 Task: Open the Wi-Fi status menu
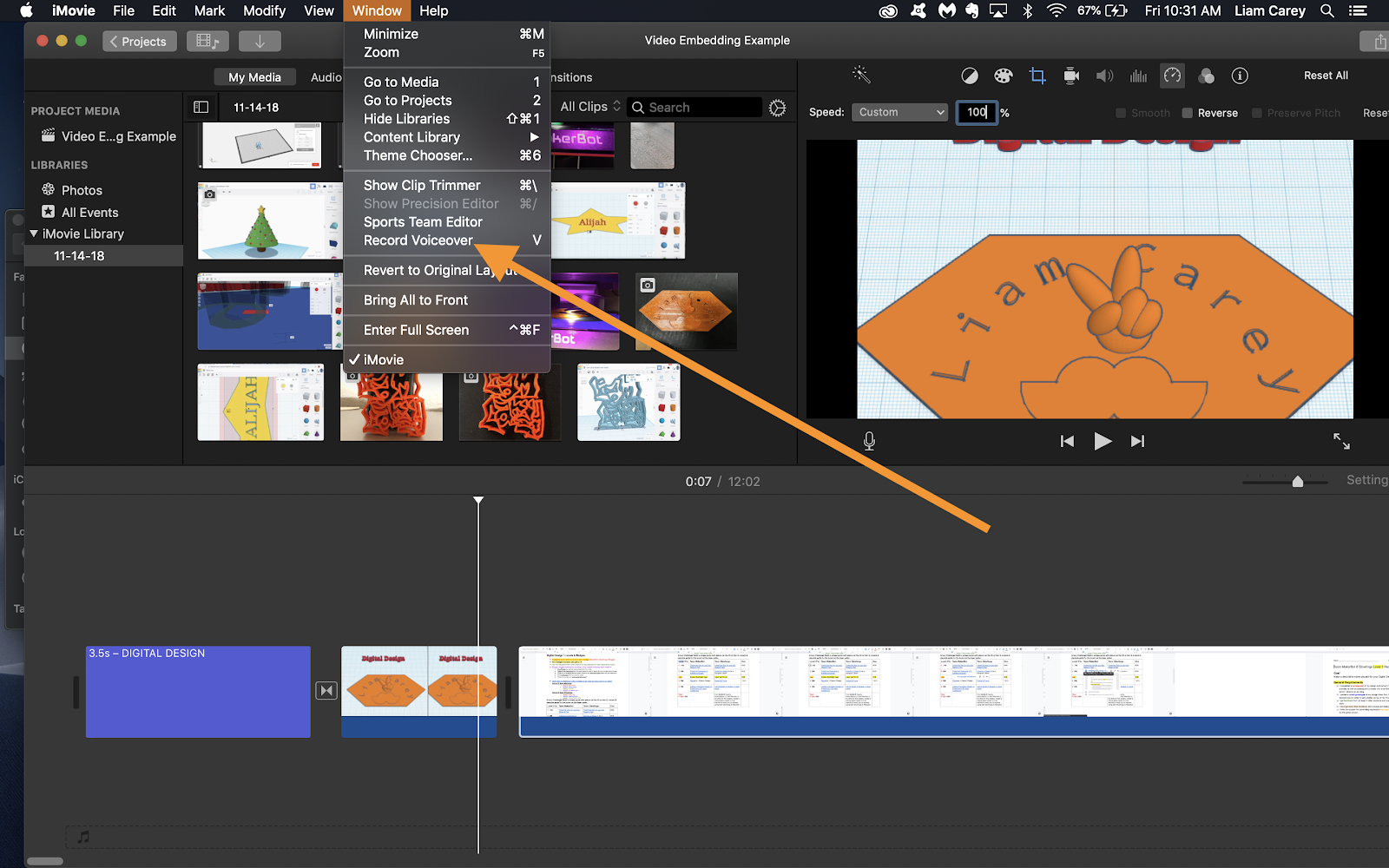[1057, 10]
